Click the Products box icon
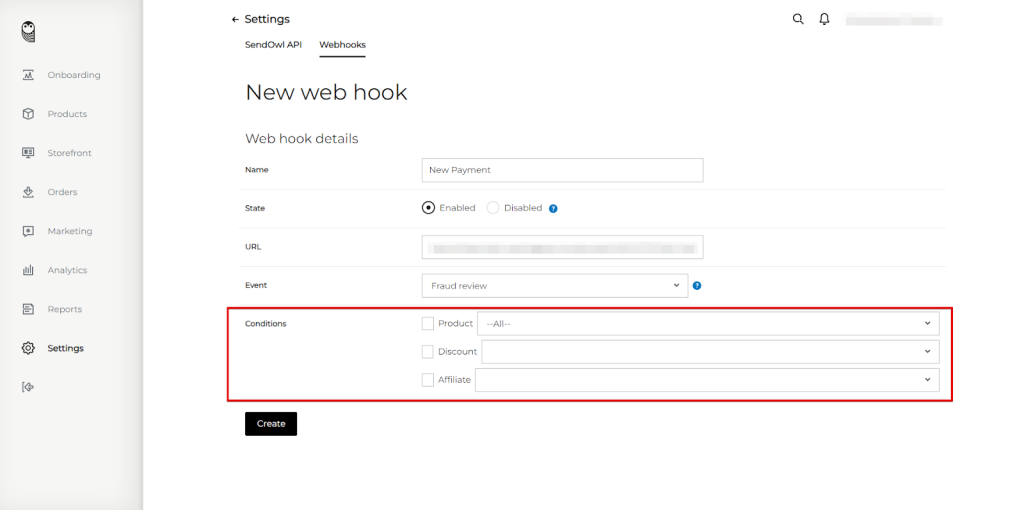This screenshot has height=510, width=1024. [28, 114]
